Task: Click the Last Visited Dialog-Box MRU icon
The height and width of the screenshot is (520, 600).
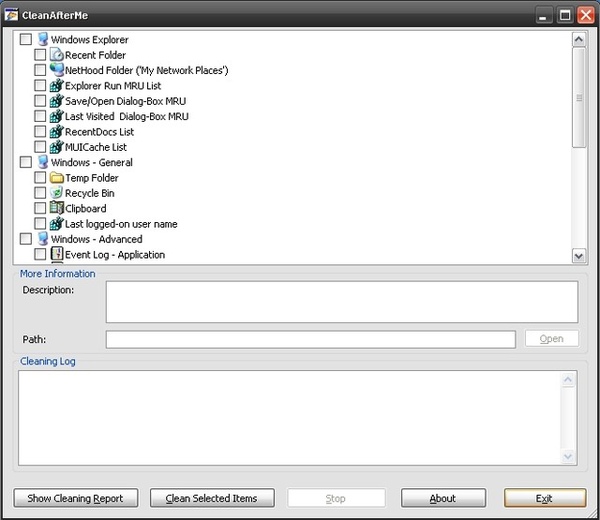Action: click(57, 116)
